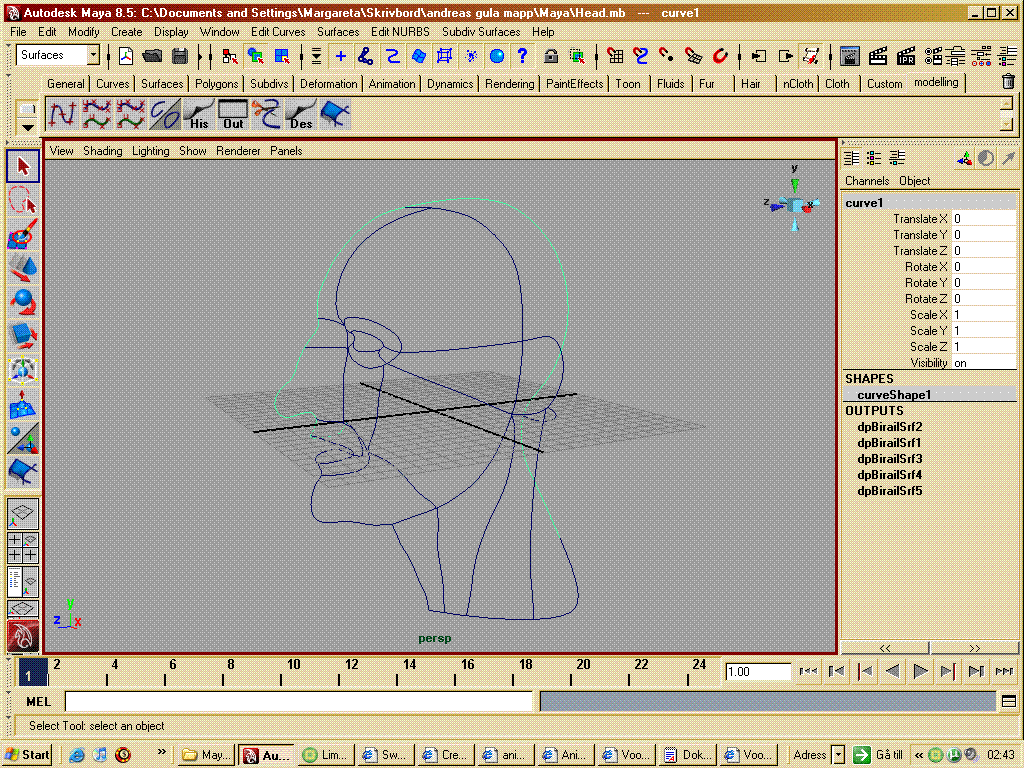Pick the Move tool cone icon
Screen dimensions: 1024x768
click(x=22, y=267)
